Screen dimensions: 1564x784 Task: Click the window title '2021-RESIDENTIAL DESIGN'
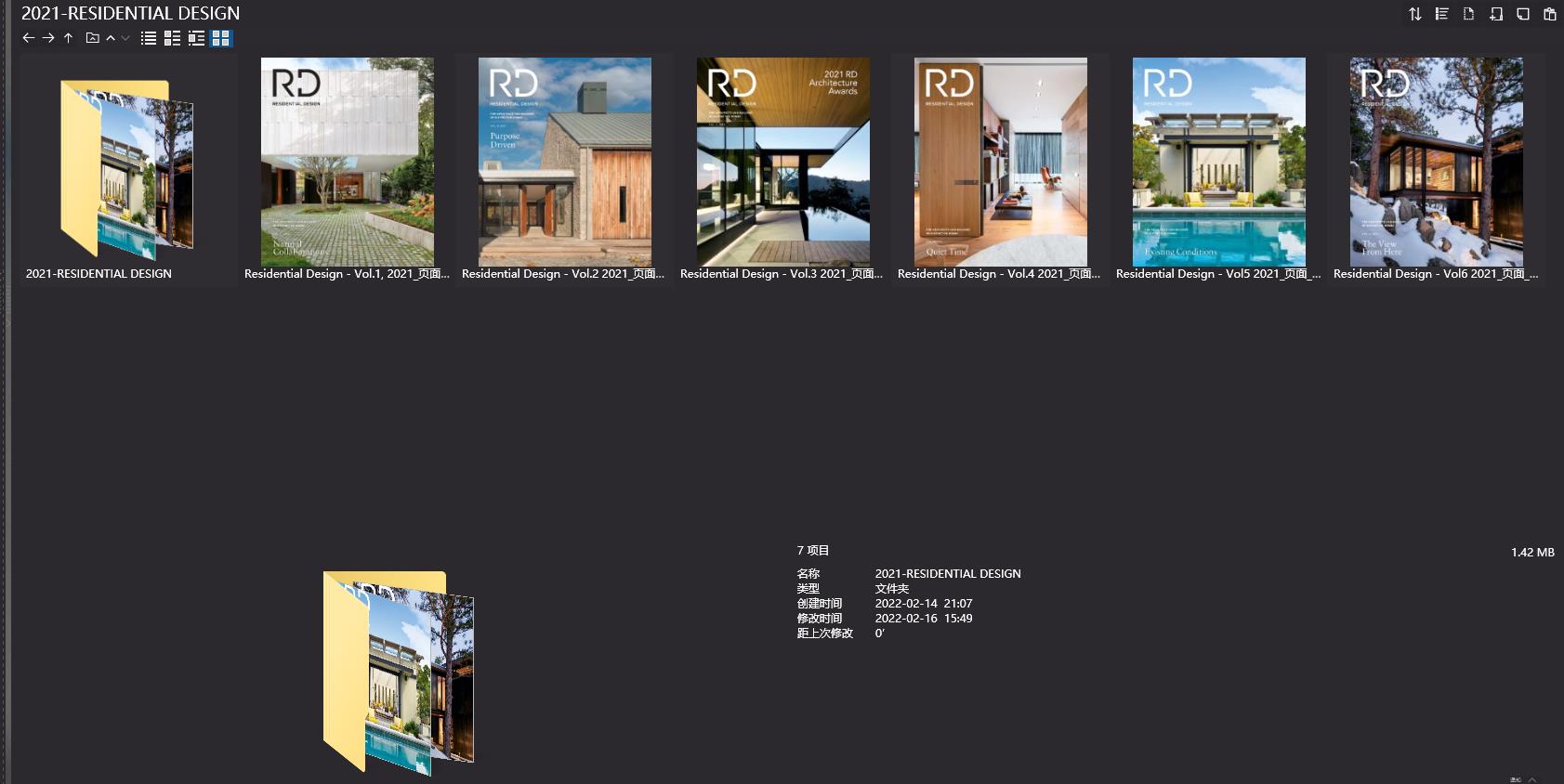131,13
